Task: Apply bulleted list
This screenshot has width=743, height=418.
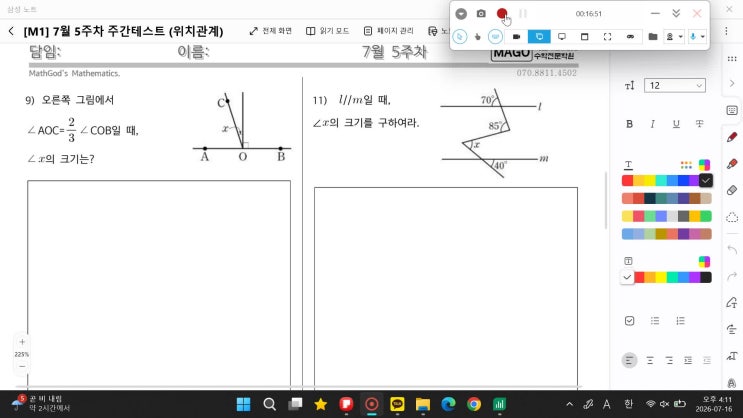Action: click(x=655, y=321)
